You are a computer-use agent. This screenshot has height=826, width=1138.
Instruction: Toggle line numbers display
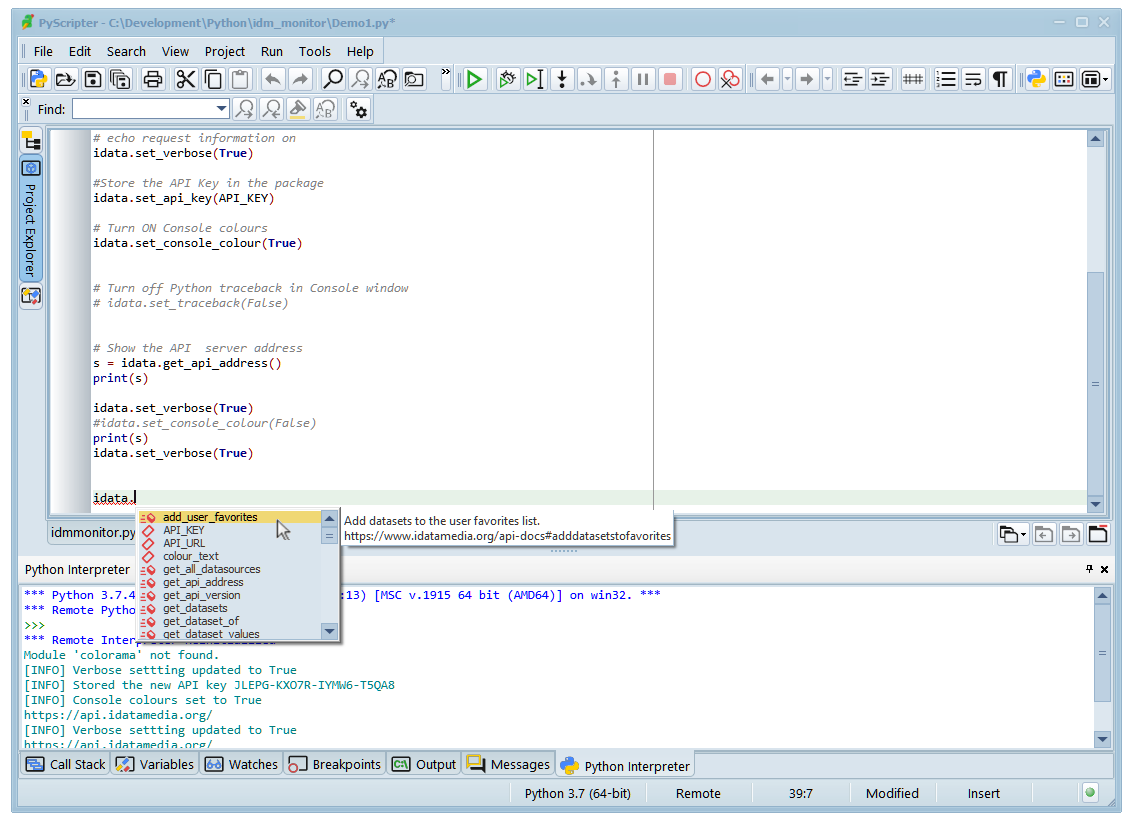(x=946, y=79)
